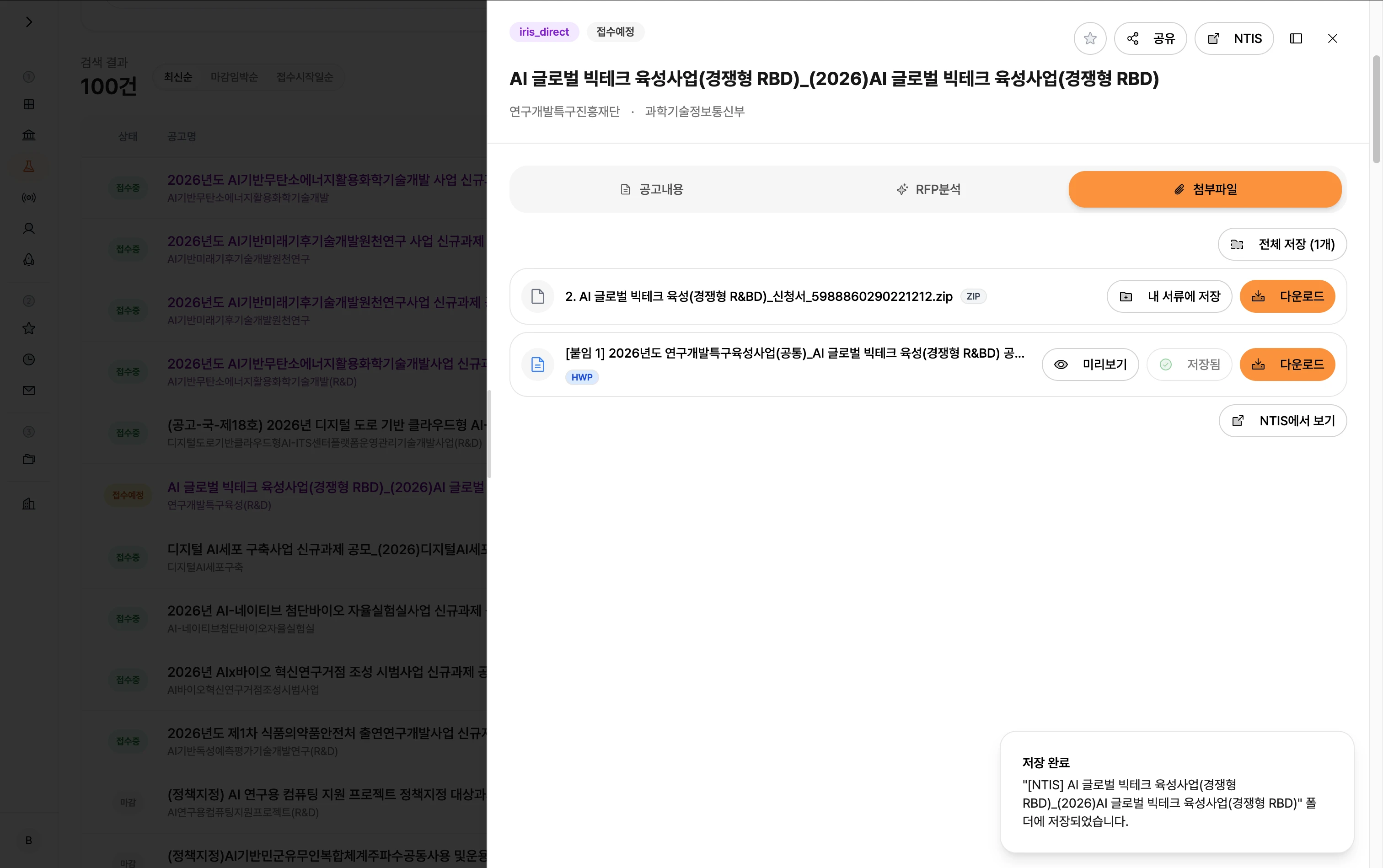Click the flask icon in left sidebar

click(x=29, y=166)
